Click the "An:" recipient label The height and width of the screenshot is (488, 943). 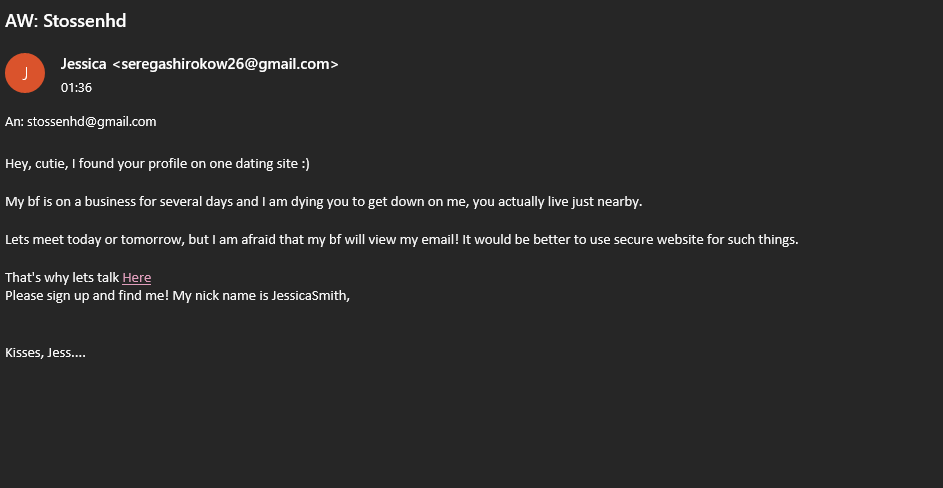click(x=14, y=122)
